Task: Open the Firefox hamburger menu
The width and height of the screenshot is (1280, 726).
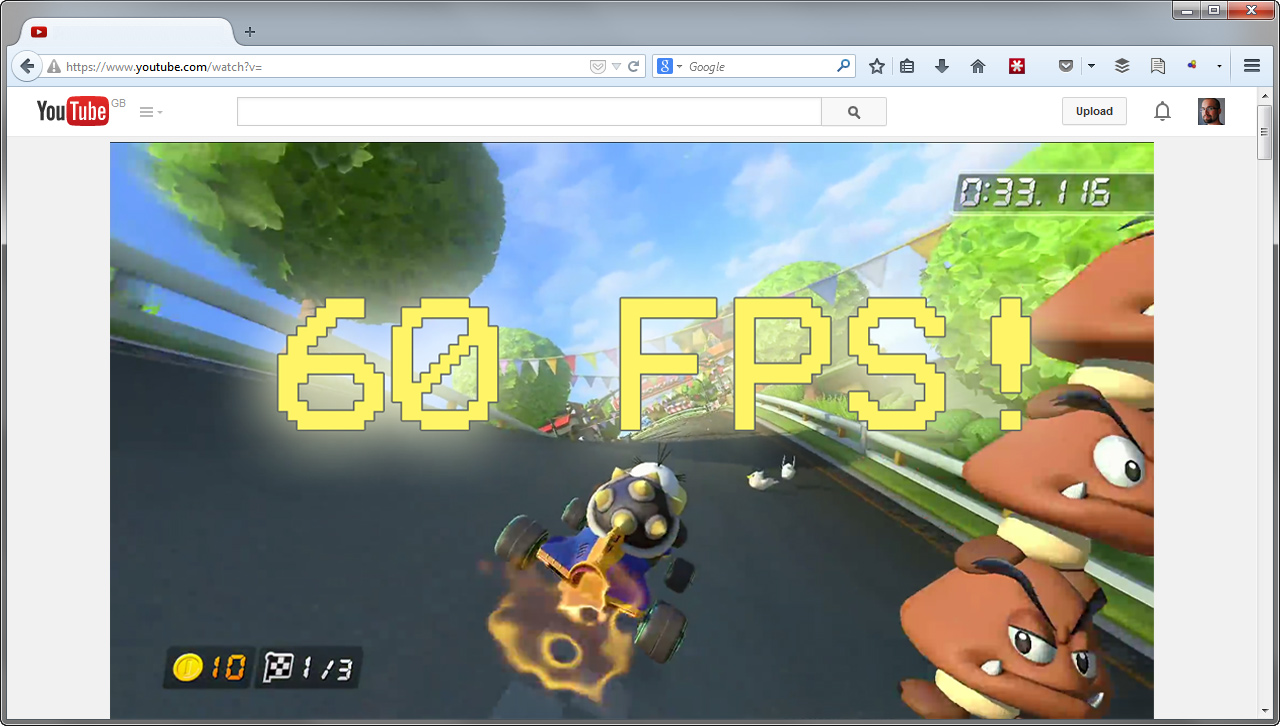Action: pyautogui.click(x=1251, y=66)
